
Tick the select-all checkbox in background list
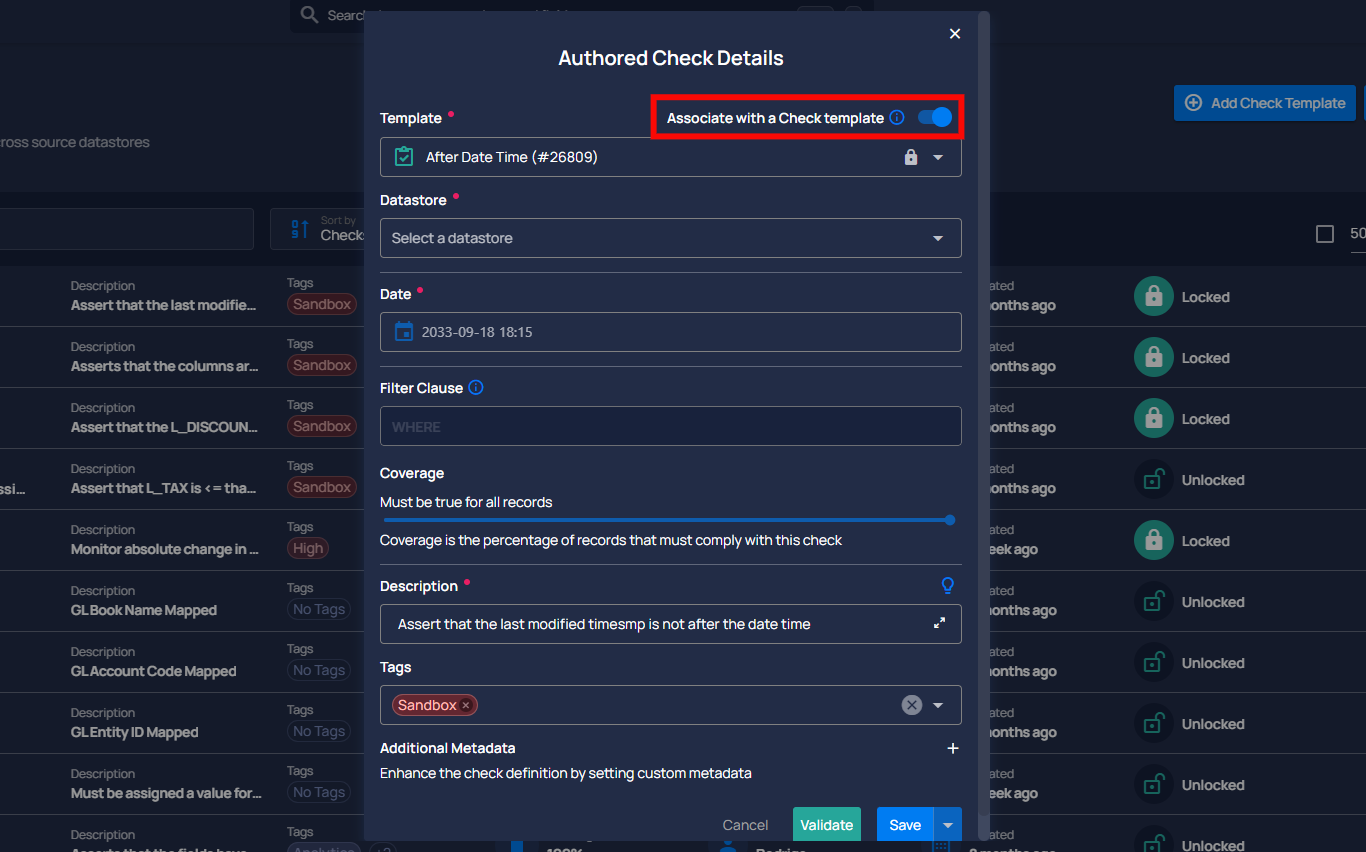point(1325,234)
